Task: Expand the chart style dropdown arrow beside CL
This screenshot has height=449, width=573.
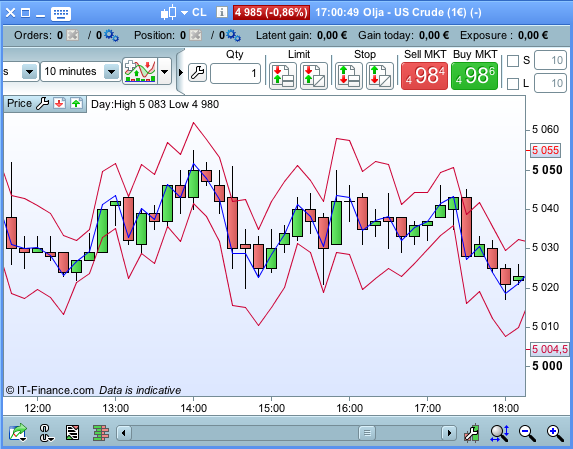Action: tap(184, 13)
